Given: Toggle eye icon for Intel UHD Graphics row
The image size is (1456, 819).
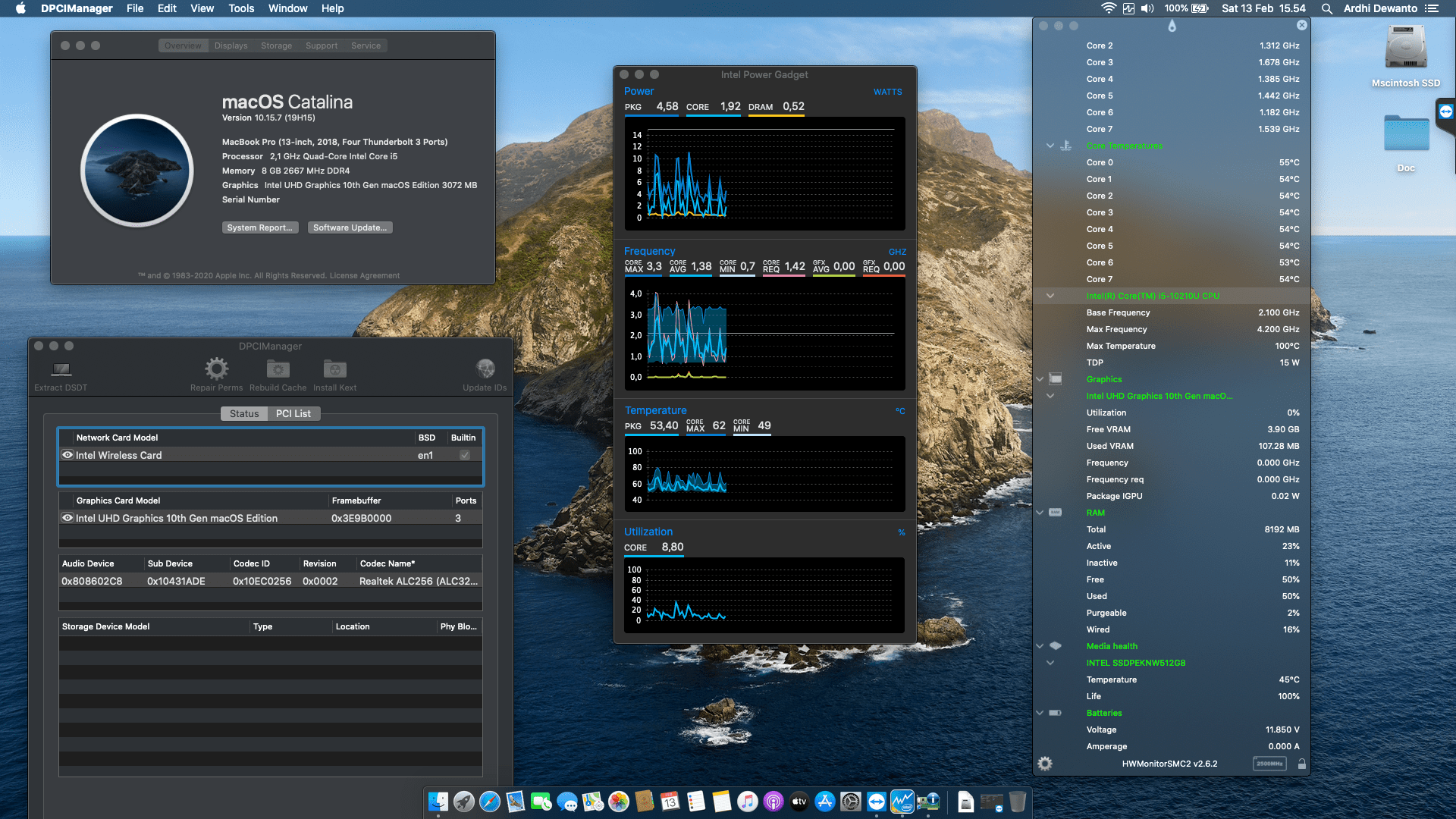Looking at the screenshot, I should 67,518.
